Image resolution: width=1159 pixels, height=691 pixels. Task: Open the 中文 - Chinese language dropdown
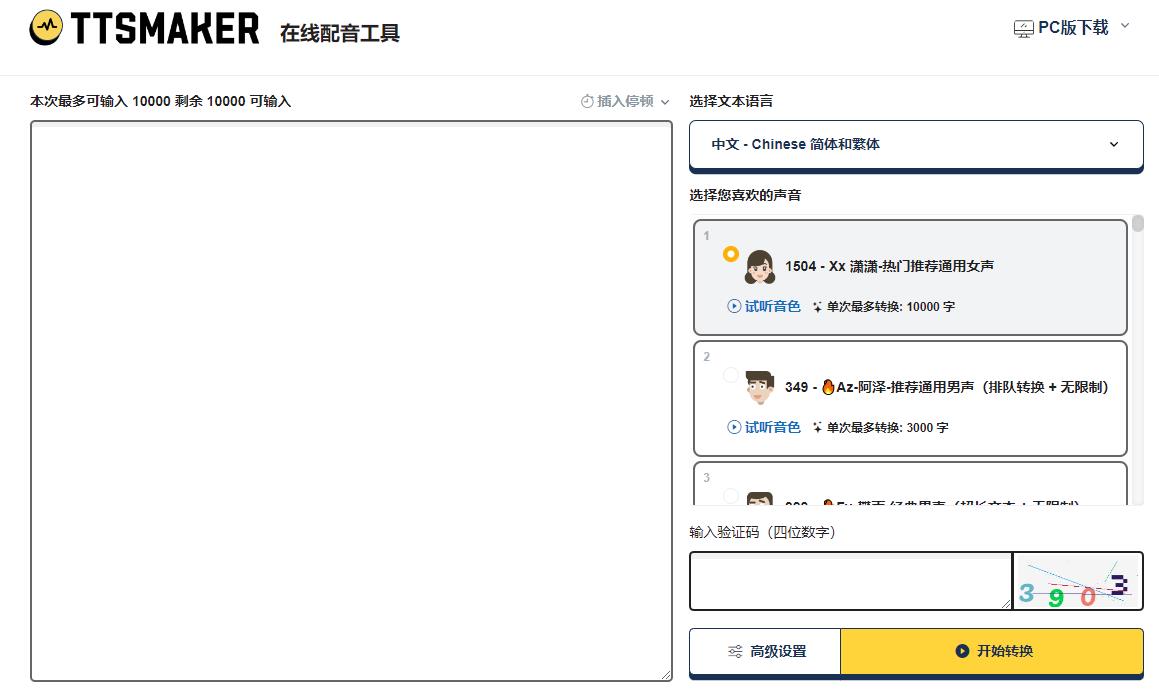[915, 145]
